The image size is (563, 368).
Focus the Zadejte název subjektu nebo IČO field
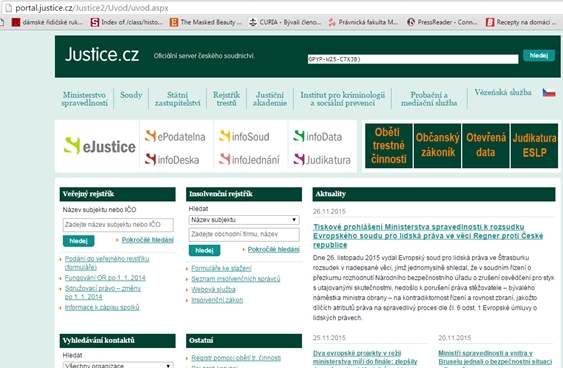click(x=118, y=225)
